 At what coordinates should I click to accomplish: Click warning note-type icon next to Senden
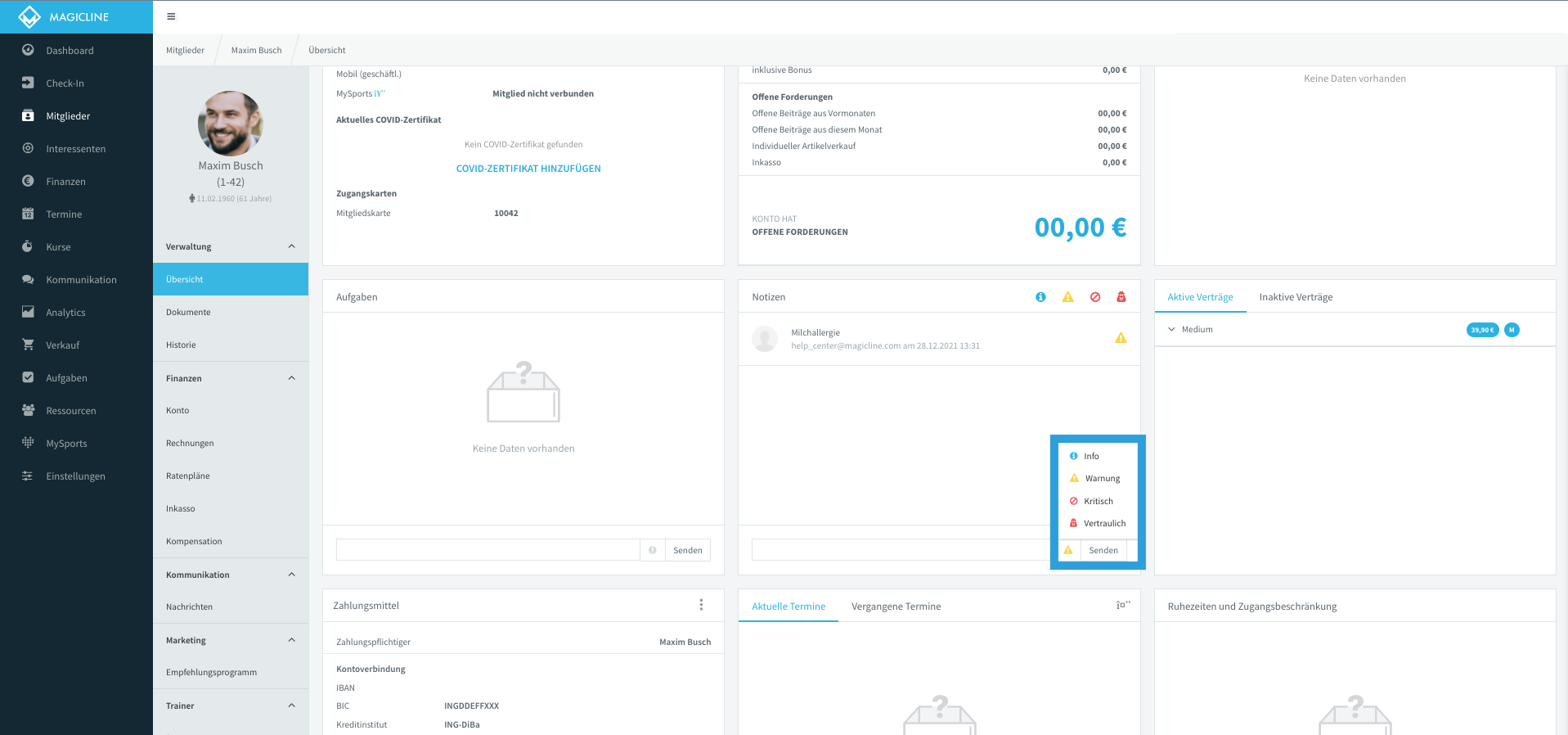(1068, 550)
